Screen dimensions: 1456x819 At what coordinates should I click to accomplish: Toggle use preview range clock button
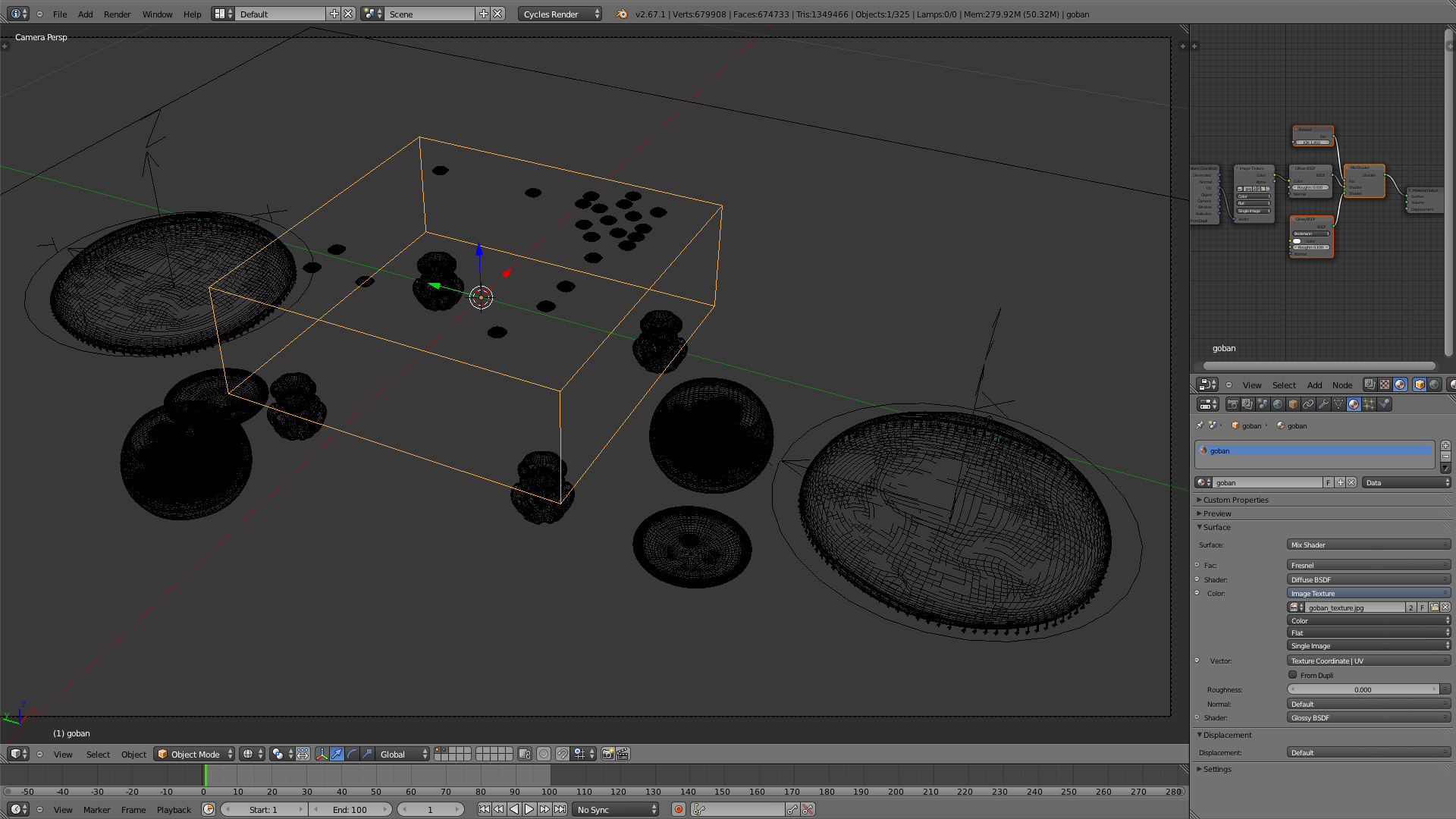(209, 809)
